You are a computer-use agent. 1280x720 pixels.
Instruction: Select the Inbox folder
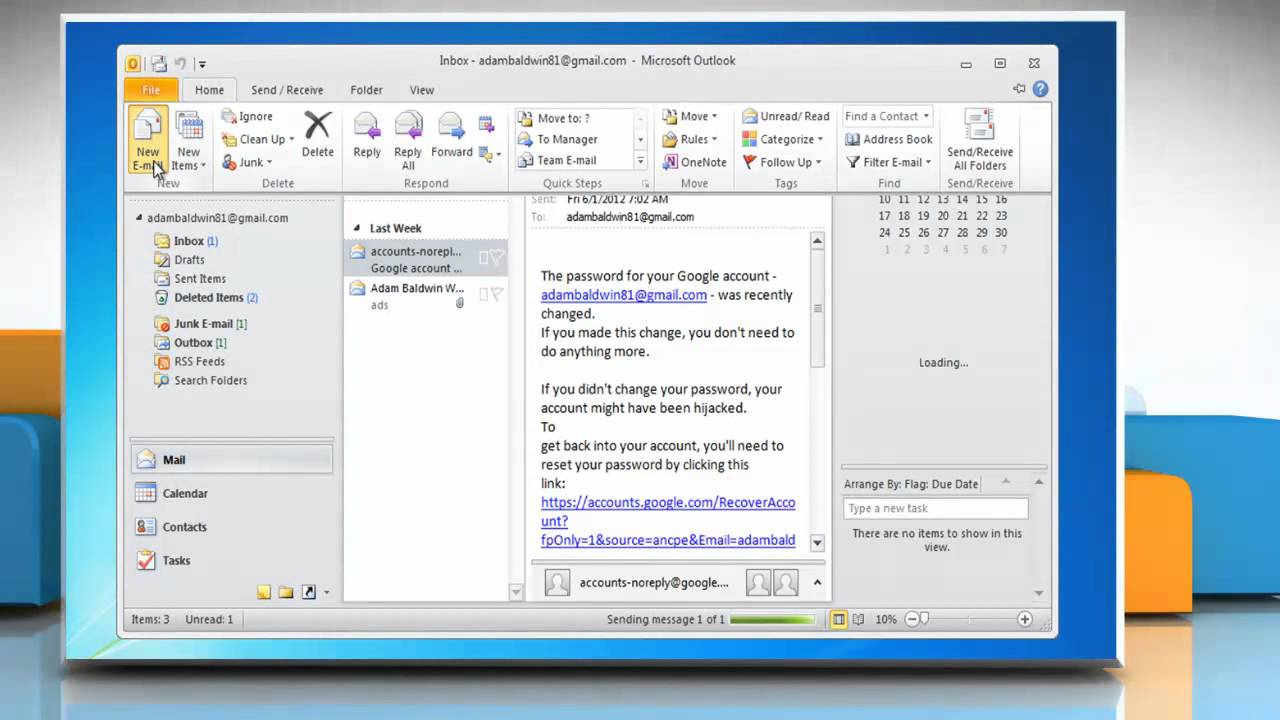coord(187,241)
